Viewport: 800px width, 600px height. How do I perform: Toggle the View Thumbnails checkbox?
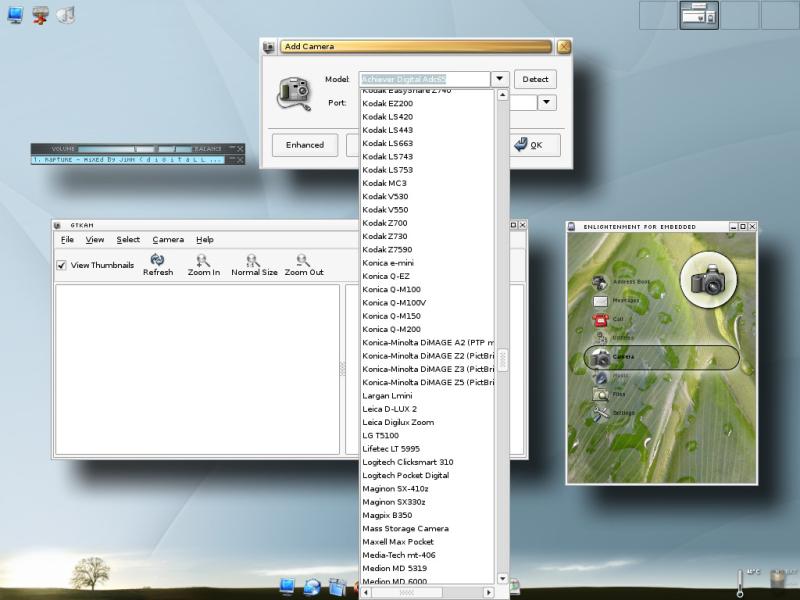coord(61,265)
